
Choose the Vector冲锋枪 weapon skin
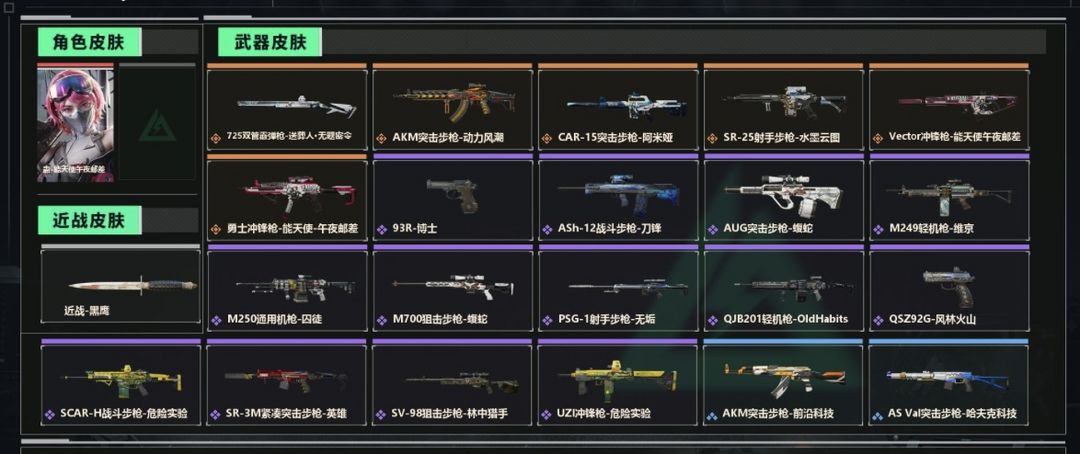pyautogui.click(x=949, y=107)
